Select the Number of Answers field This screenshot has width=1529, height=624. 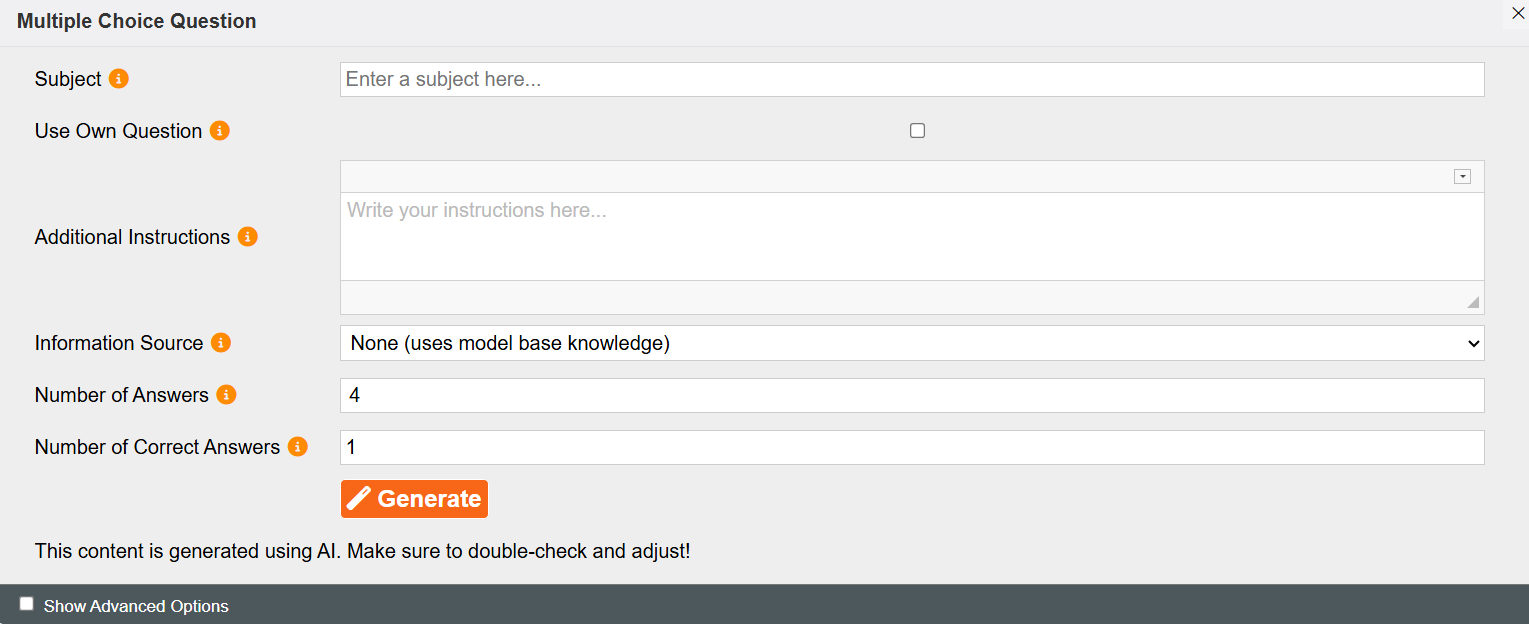click(x=912, y=395)
